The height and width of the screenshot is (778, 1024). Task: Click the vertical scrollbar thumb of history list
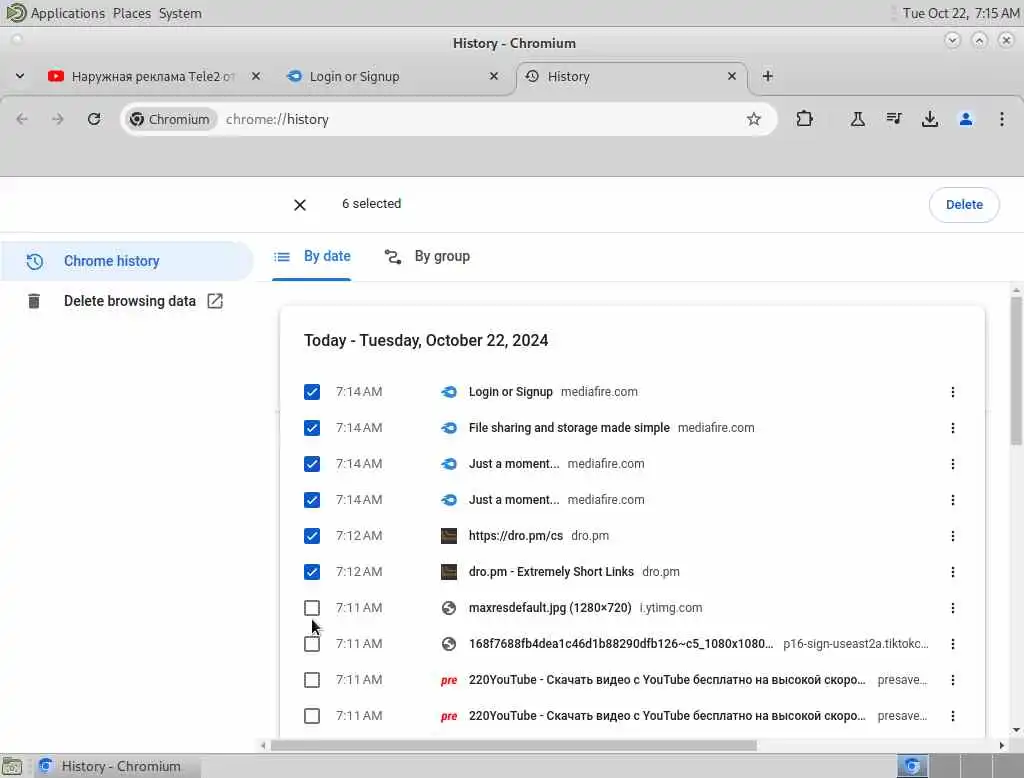click(1016, 372)
